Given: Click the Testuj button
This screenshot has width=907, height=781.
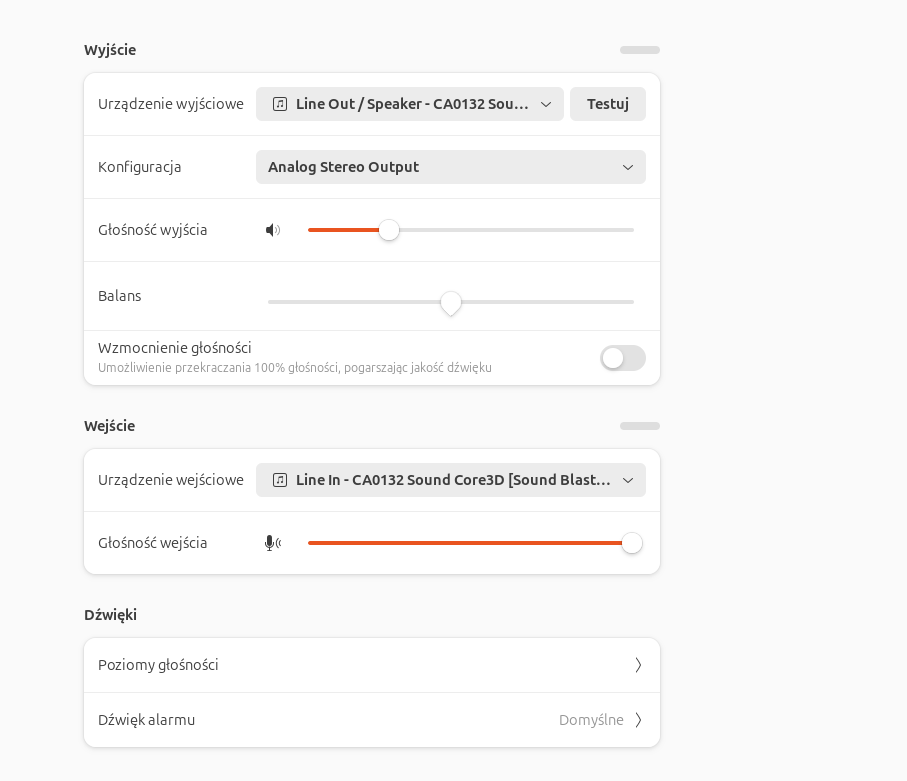Looking at the screenshot, I should click(607, 104).
